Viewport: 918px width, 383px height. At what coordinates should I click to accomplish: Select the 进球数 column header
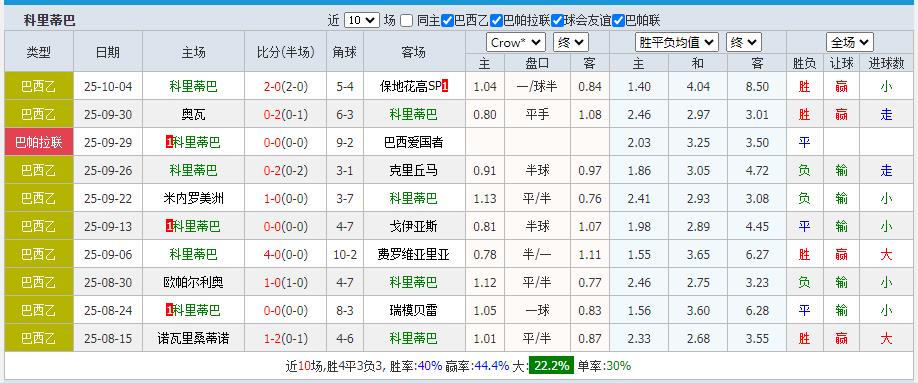point(886,63)
